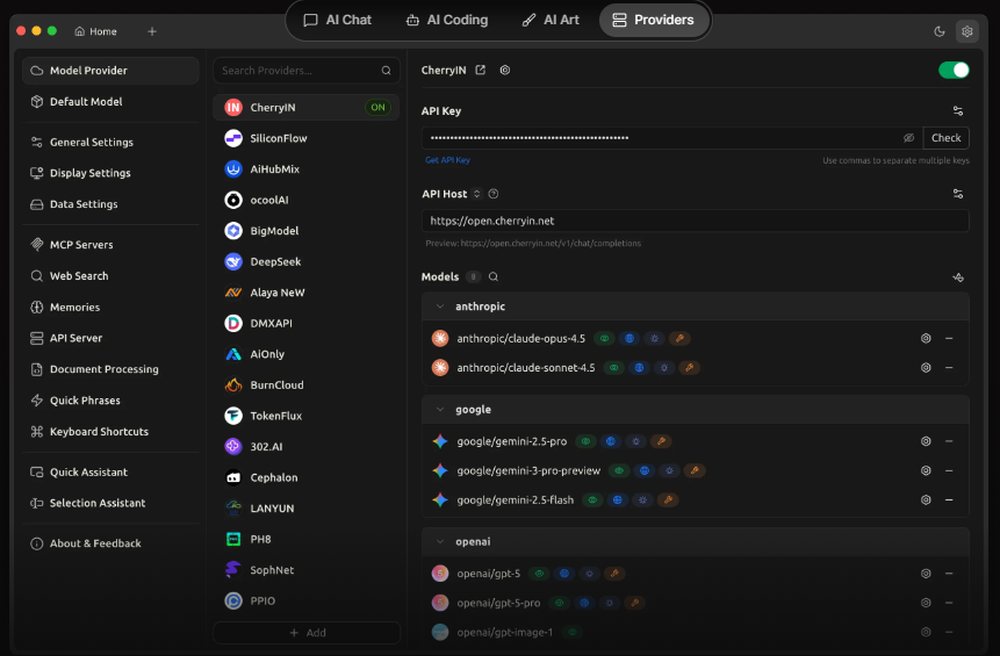The width and height of the screenshot is (1000, 656).
Task: Remove anthropic/claude-opus-4.5 model
Action: [949, 339]
